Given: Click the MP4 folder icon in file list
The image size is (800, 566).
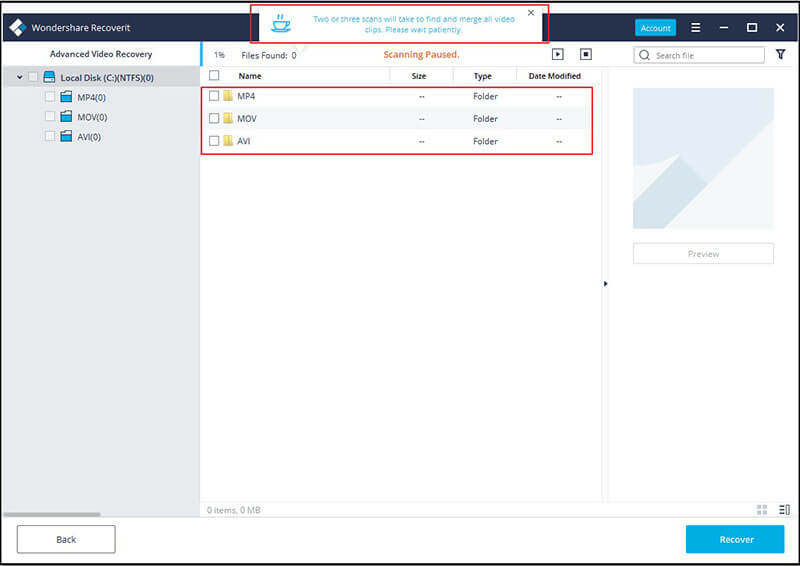Looking at the screenshot, I should [228, 96].
